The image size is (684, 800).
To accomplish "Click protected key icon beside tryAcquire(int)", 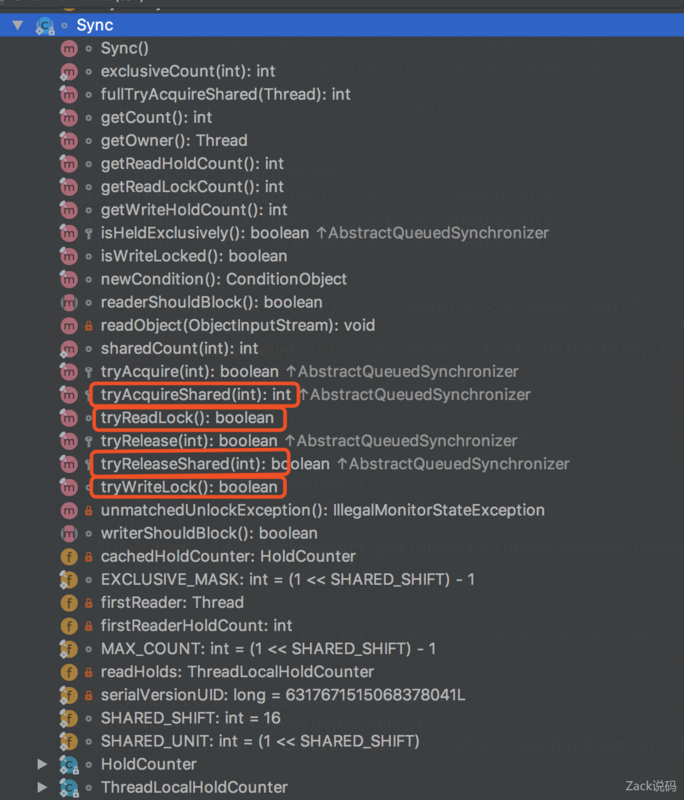I will point(89,372).
